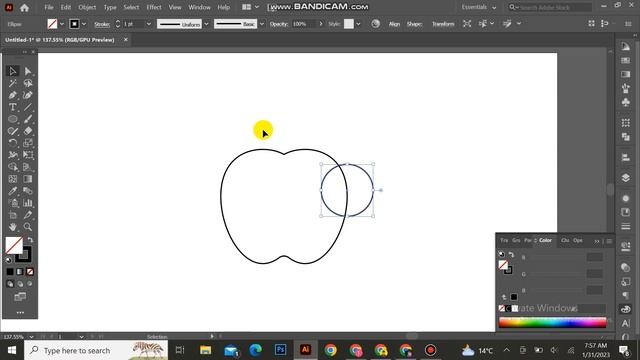Select the Curvature tool
Image resolution: width=640 pixels, height=360 pixels.
pos(28,95)
